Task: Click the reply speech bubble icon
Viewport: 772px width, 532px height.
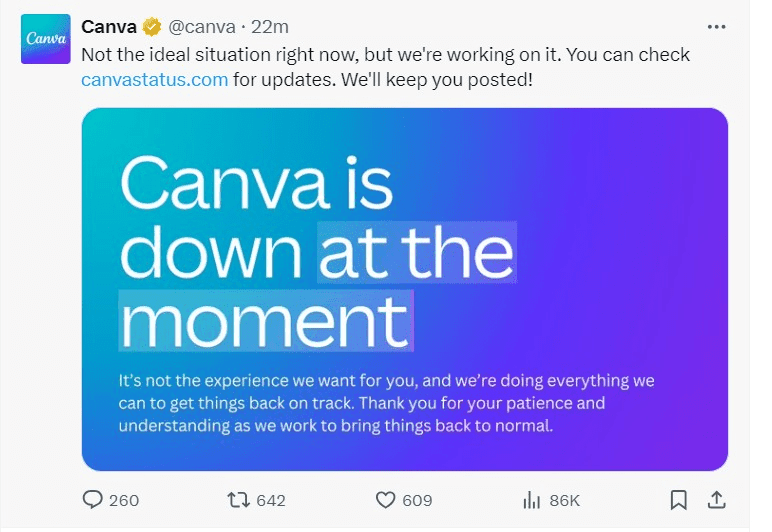Action: click(x=93, y=499)
